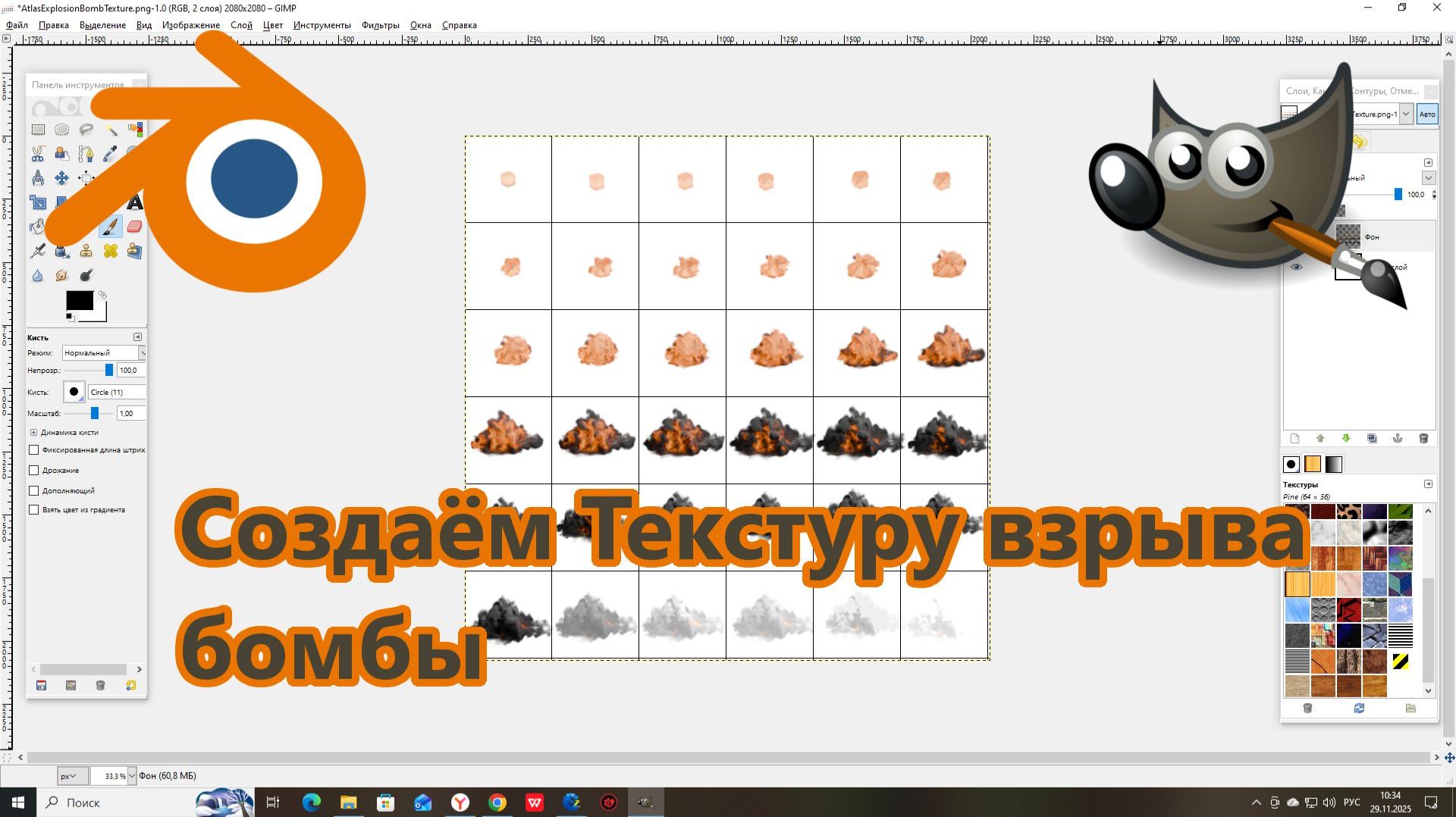Select the Measure compass tool
The height and width of the screenshot is (817, 1456).
tap(38, 178)
